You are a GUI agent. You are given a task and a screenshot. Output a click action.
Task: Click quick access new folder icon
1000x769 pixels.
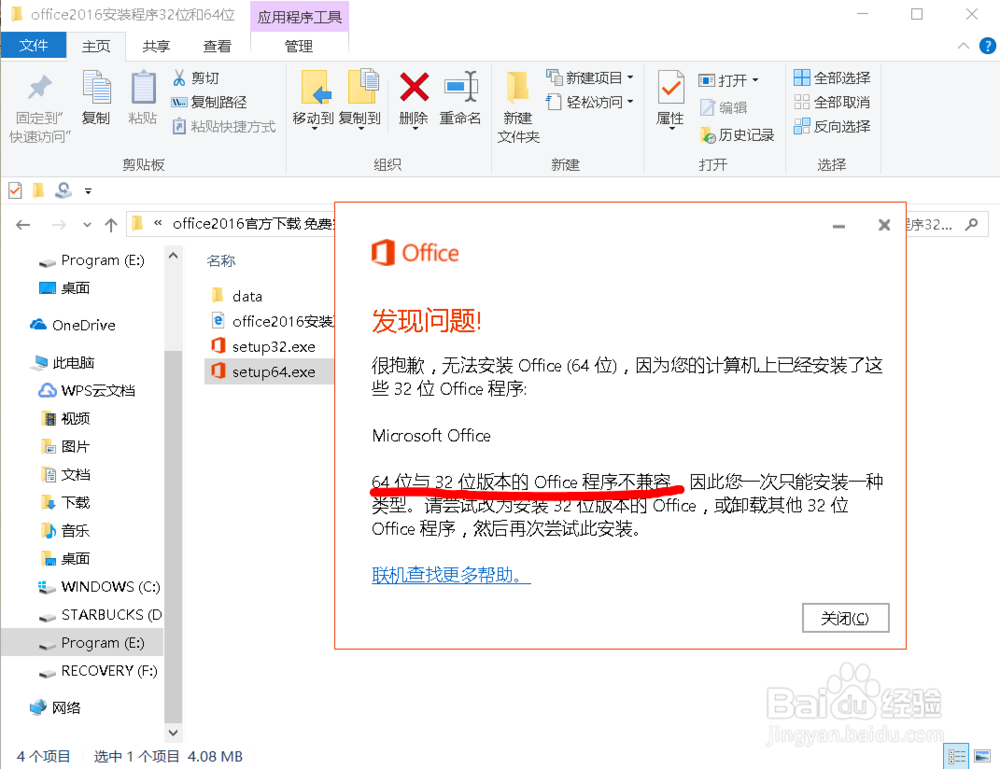(39, 190)
